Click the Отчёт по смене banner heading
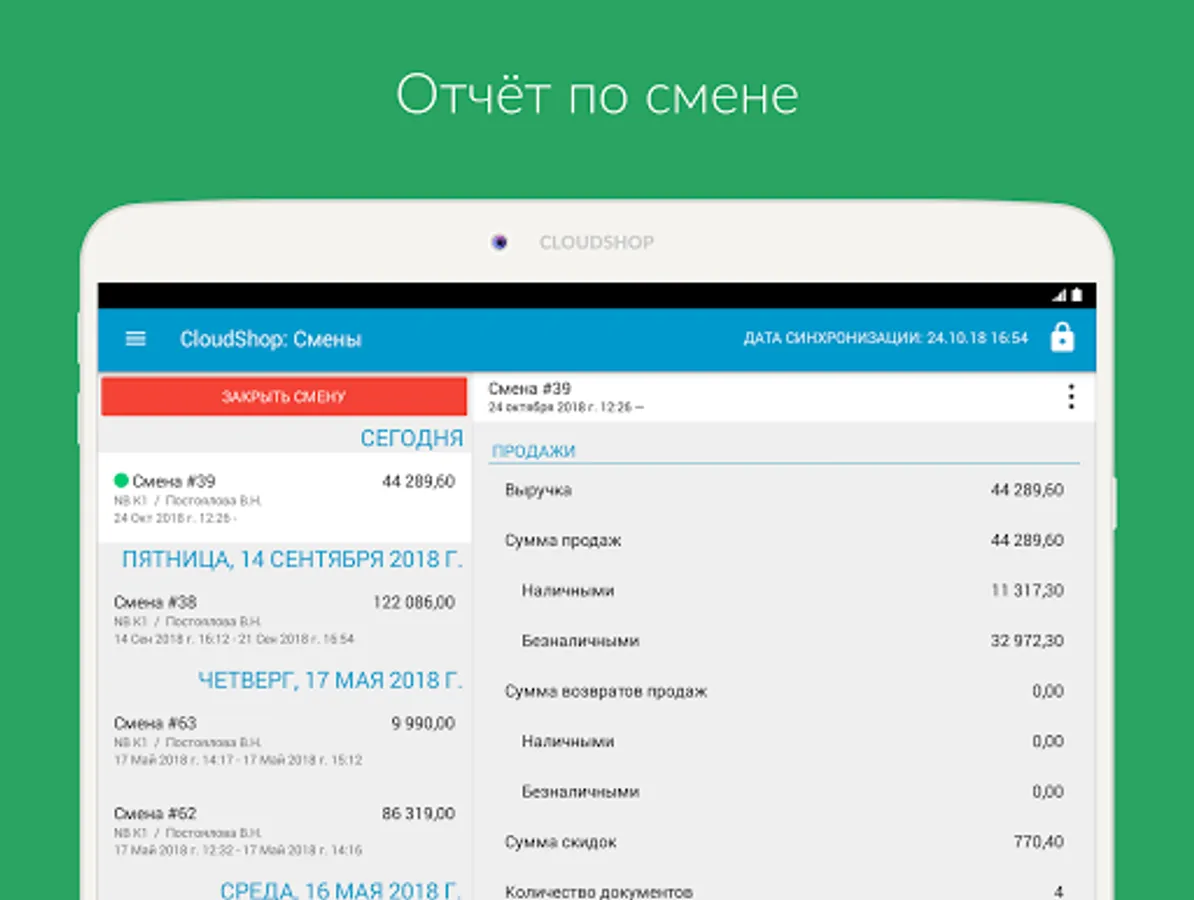Screen dimensions: 1194x900 [x=597, y=95]
